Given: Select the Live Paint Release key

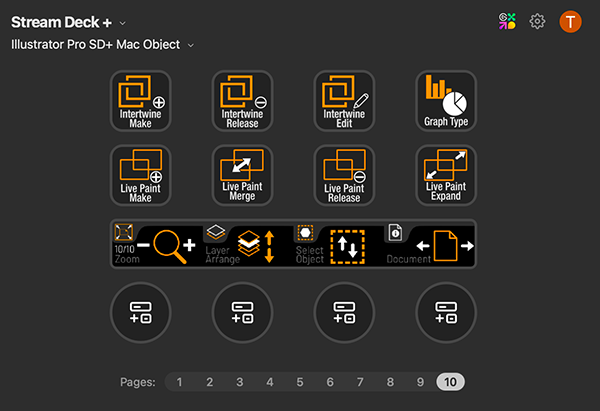Looking at the screenshot, I should click(344, 175).
